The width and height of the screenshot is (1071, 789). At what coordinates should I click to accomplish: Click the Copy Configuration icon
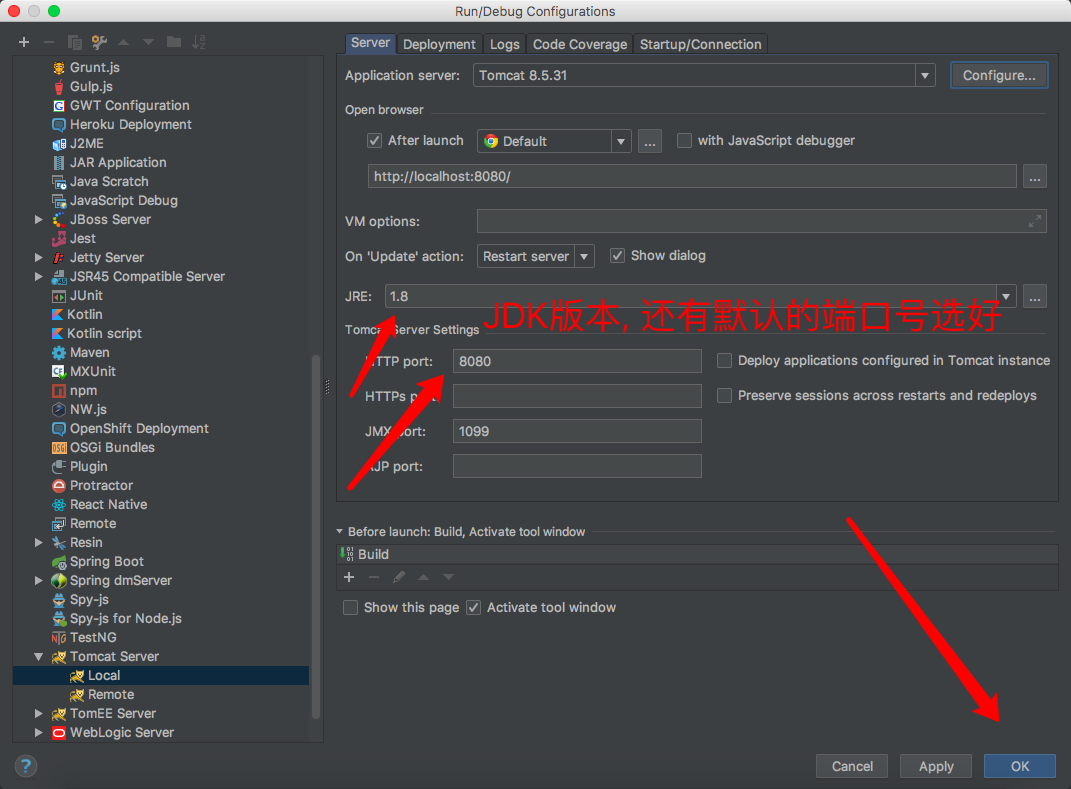pos(74,42)
